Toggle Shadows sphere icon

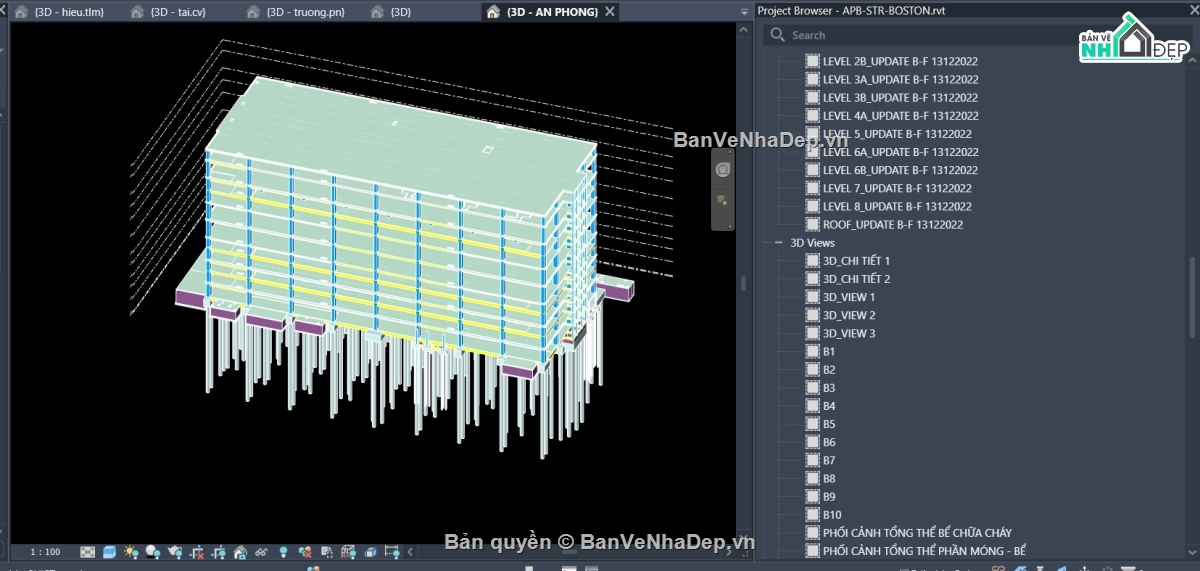(x=152, y=552)
